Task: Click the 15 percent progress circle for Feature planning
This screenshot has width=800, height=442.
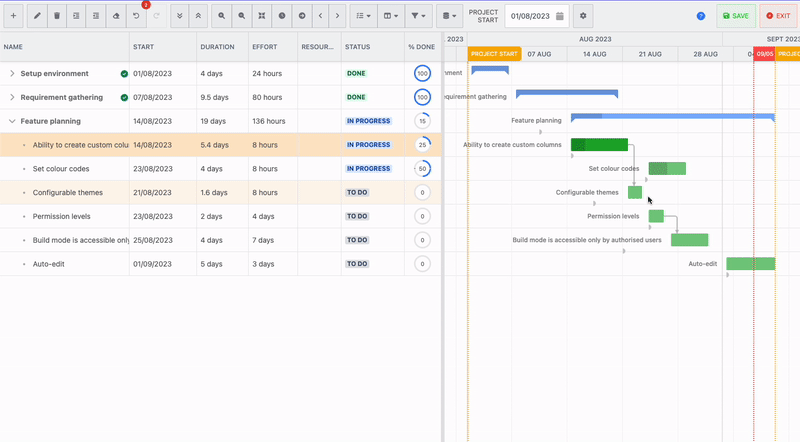Action: pyautogui.click(x=422, y=121)
